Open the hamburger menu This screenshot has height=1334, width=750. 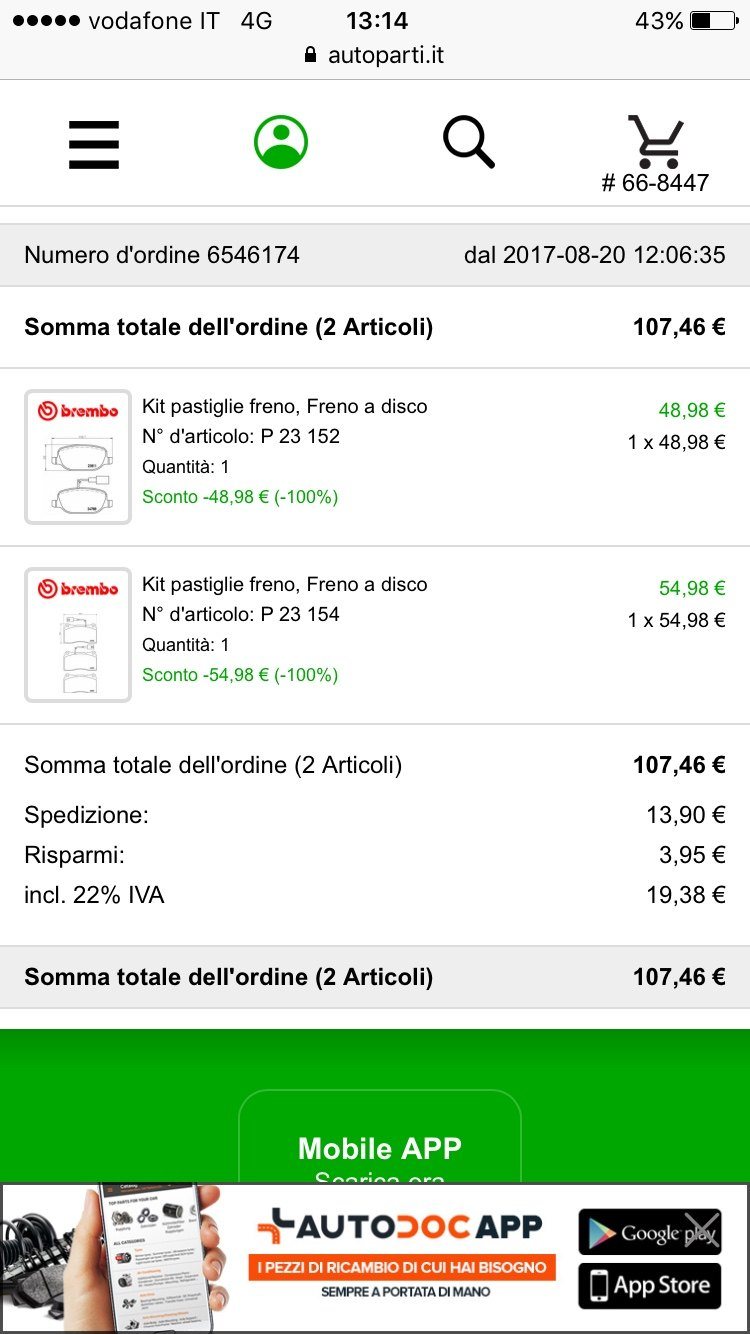tap(94, 145)
